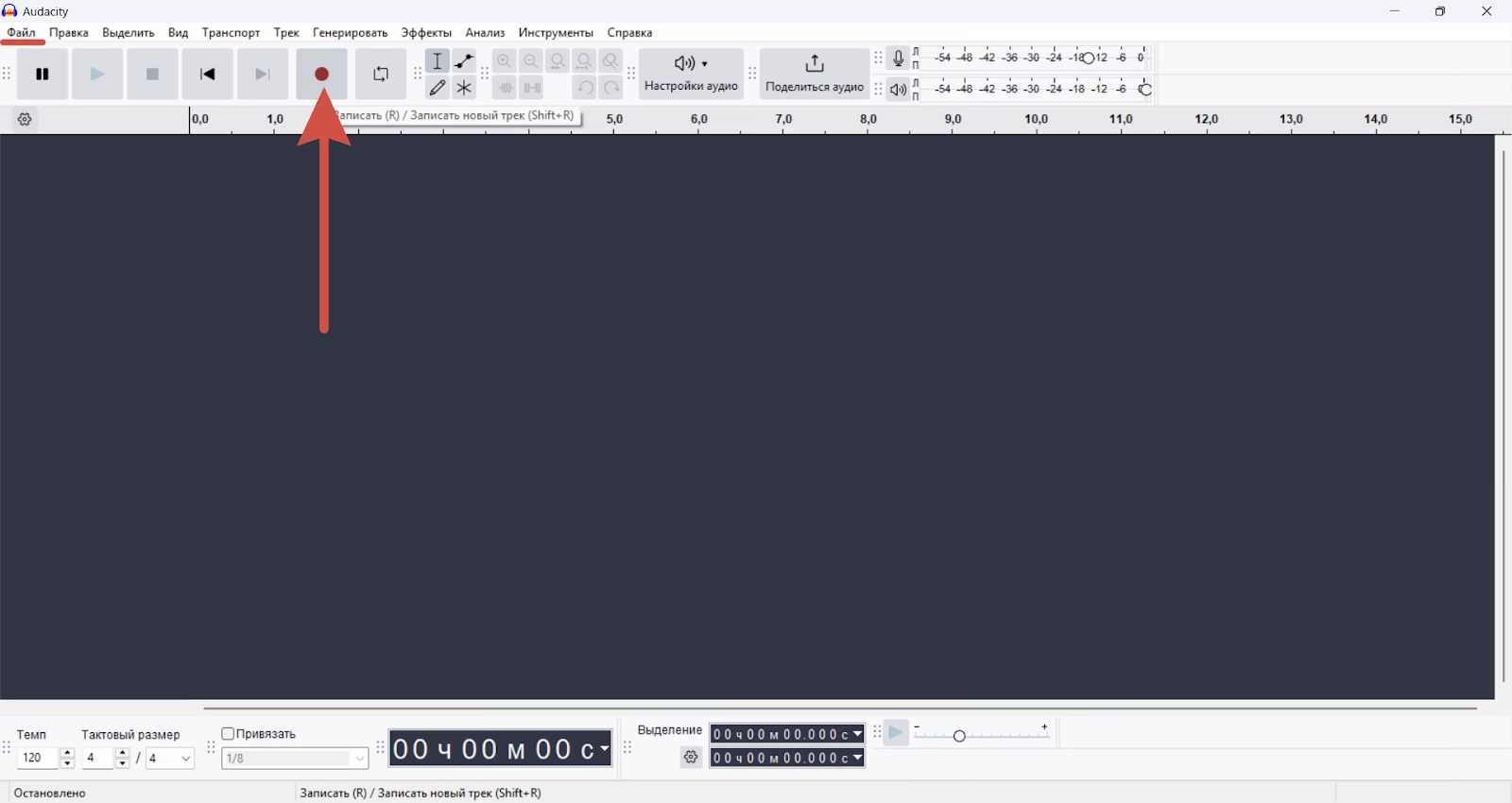1512x803 pixels.
Task: Fit selection to width icon
Action: tap(558, 61)
